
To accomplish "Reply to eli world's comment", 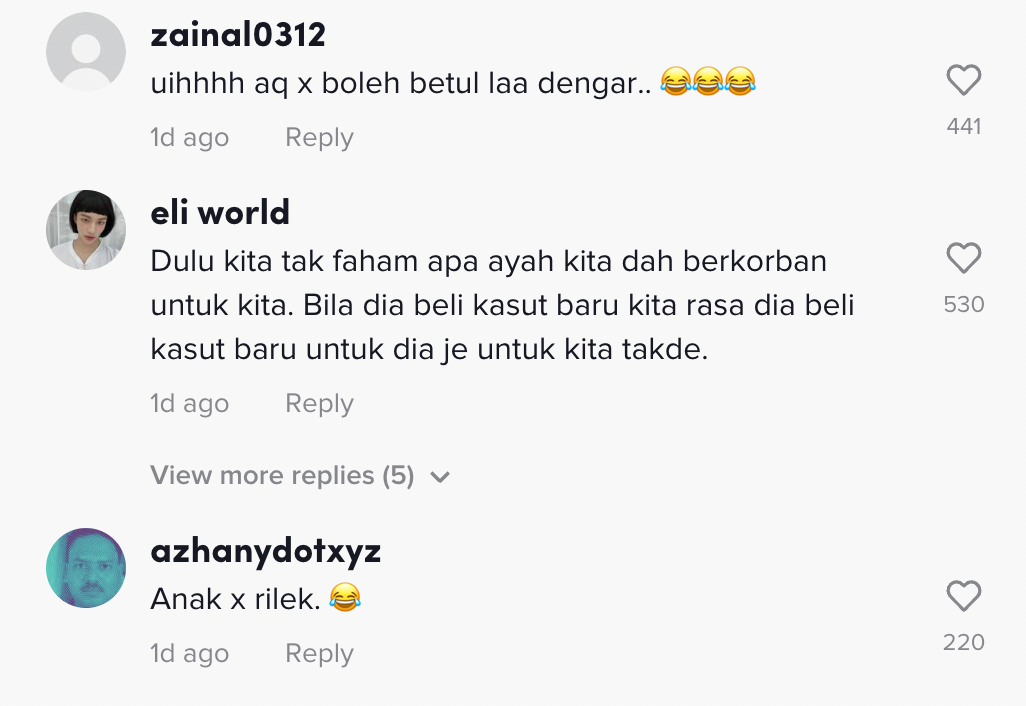I will tap(319, 403).
